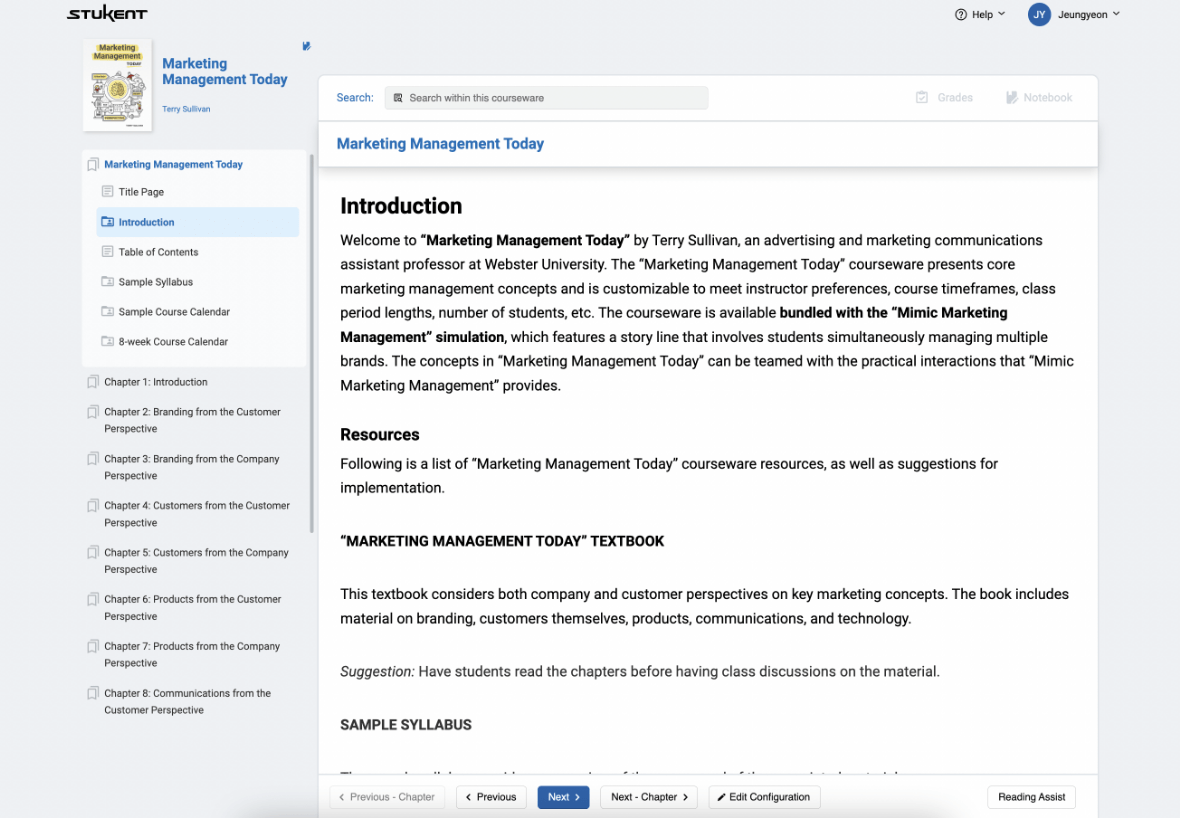Click the pencil icon on Edit Configuration
This screenshot has width=1180, height=818.
point(722,797)
